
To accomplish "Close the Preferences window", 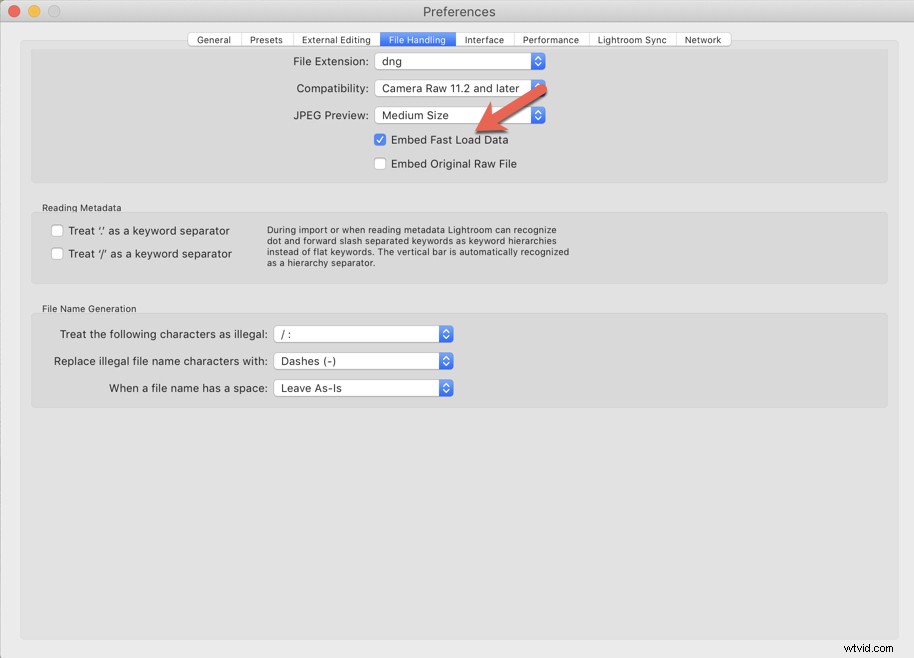I will 13,11.
